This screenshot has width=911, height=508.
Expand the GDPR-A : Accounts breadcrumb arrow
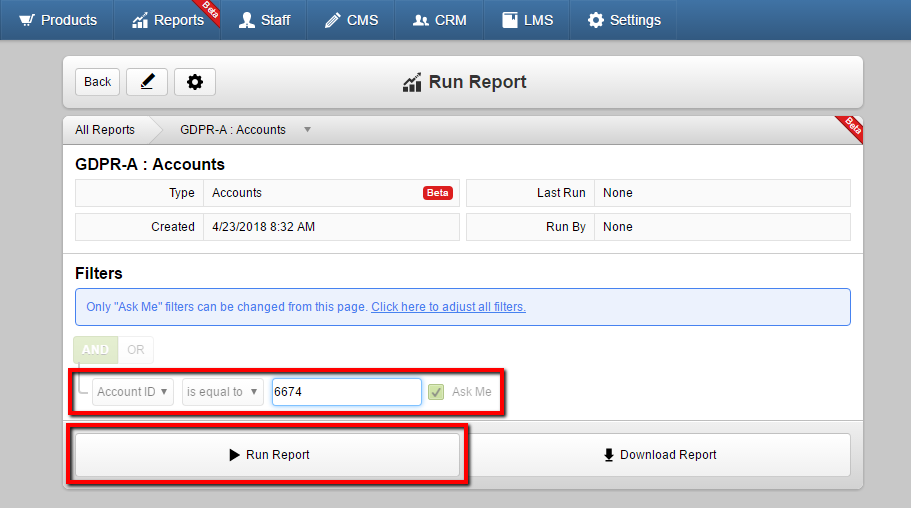click(x=307, y=130)
